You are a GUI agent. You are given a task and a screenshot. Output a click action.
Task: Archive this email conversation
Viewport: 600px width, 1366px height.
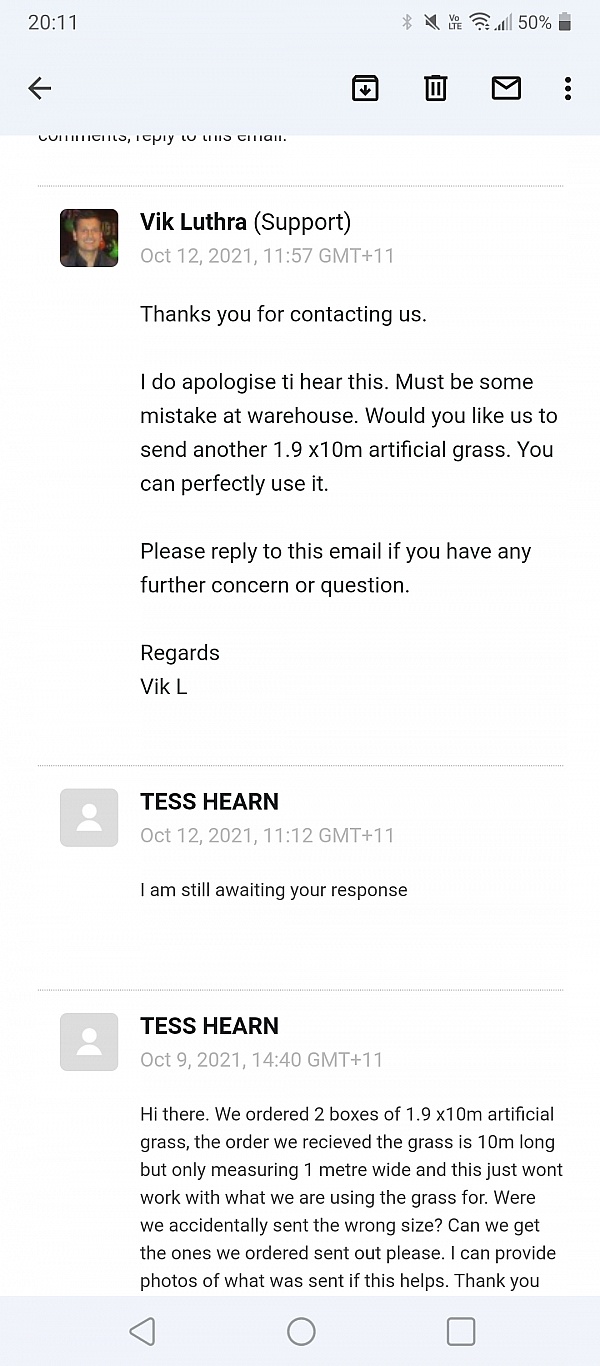[x=365, y=89]
